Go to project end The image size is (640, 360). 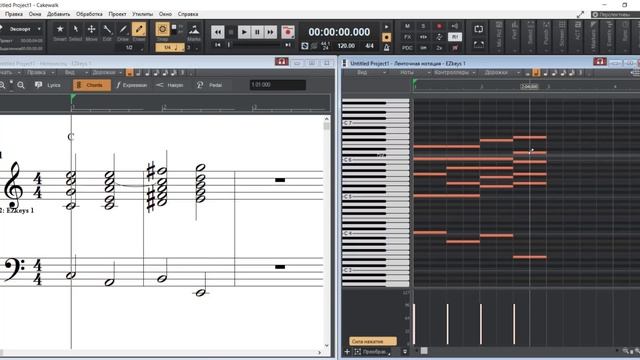(288, 45)
